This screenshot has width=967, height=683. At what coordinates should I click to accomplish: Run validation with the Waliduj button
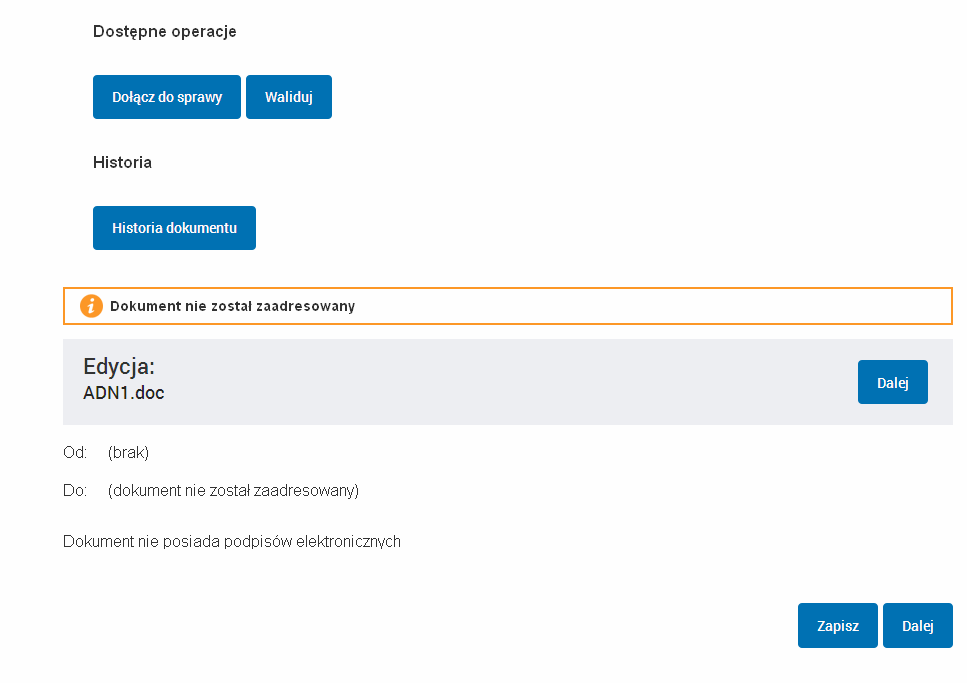[289, 97]
